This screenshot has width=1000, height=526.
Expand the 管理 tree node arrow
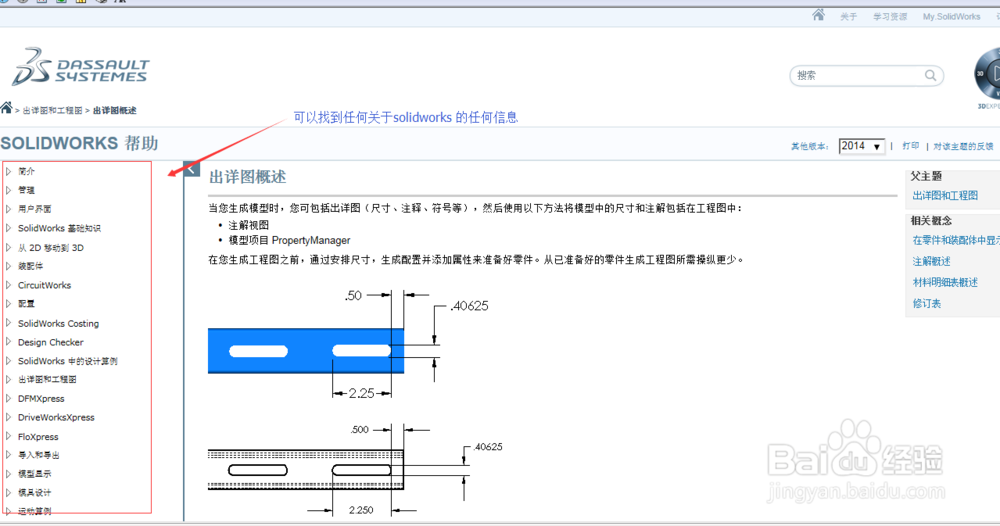coord(8,190)
